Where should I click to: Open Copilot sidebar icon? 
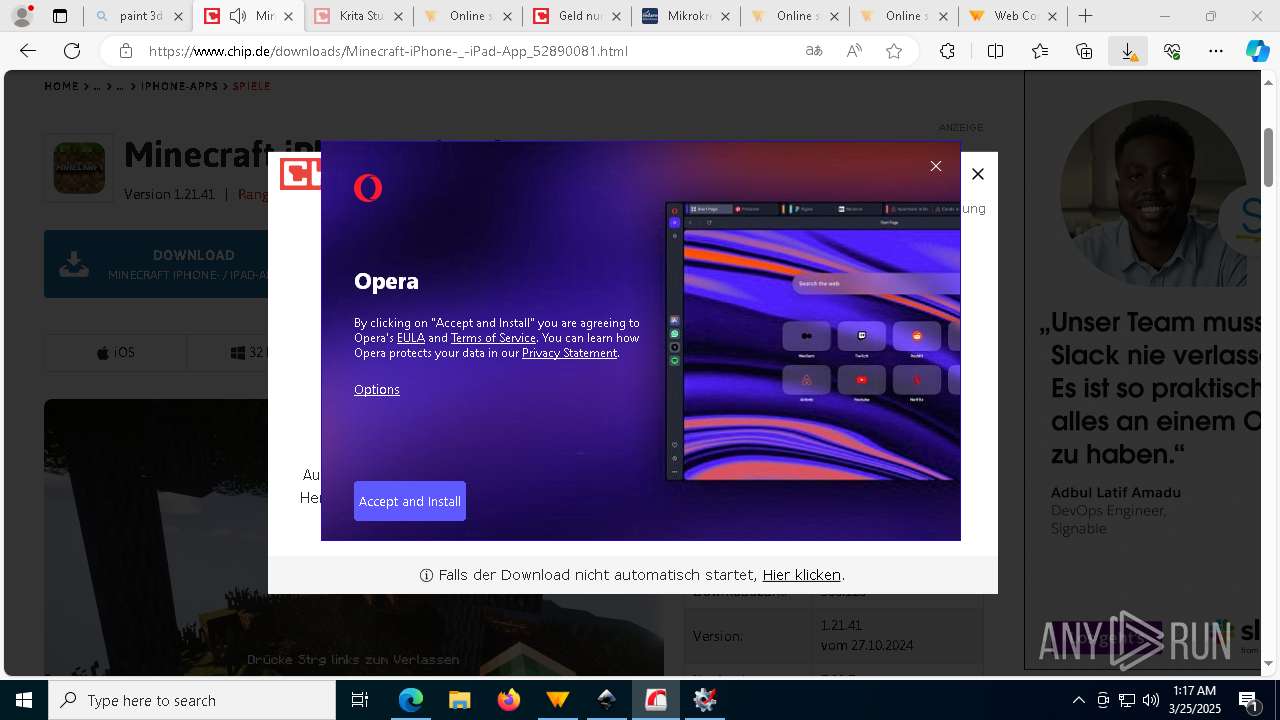1258,51
